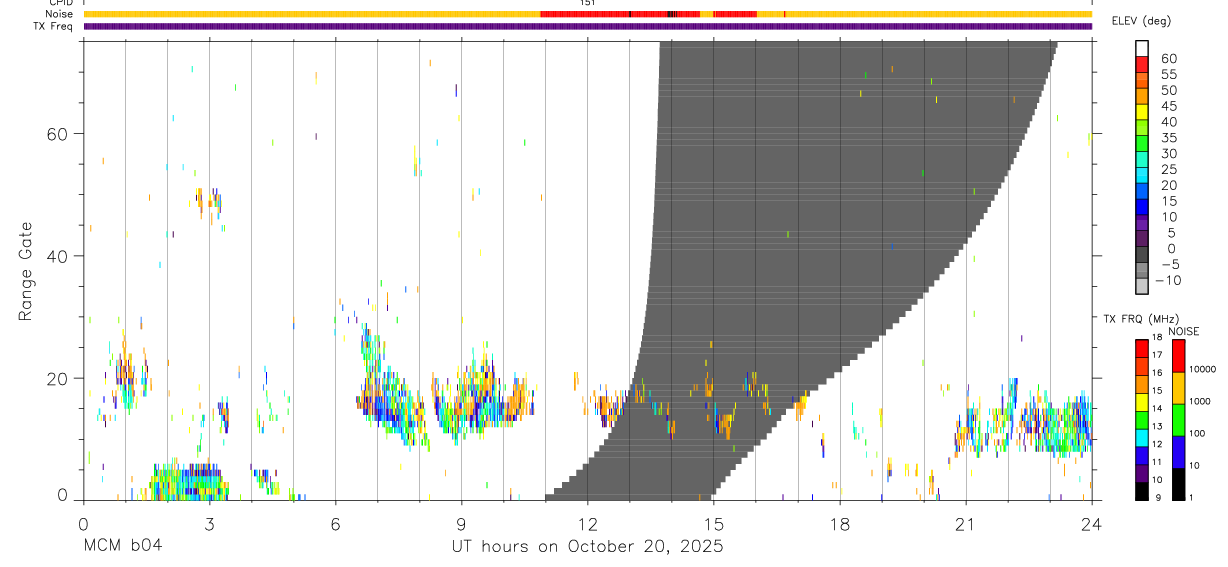Click the dark gray elevation swatch between -5 and 0
Image resolution: width=1228 pixels, height=567 pixels.
(1142, 255)
